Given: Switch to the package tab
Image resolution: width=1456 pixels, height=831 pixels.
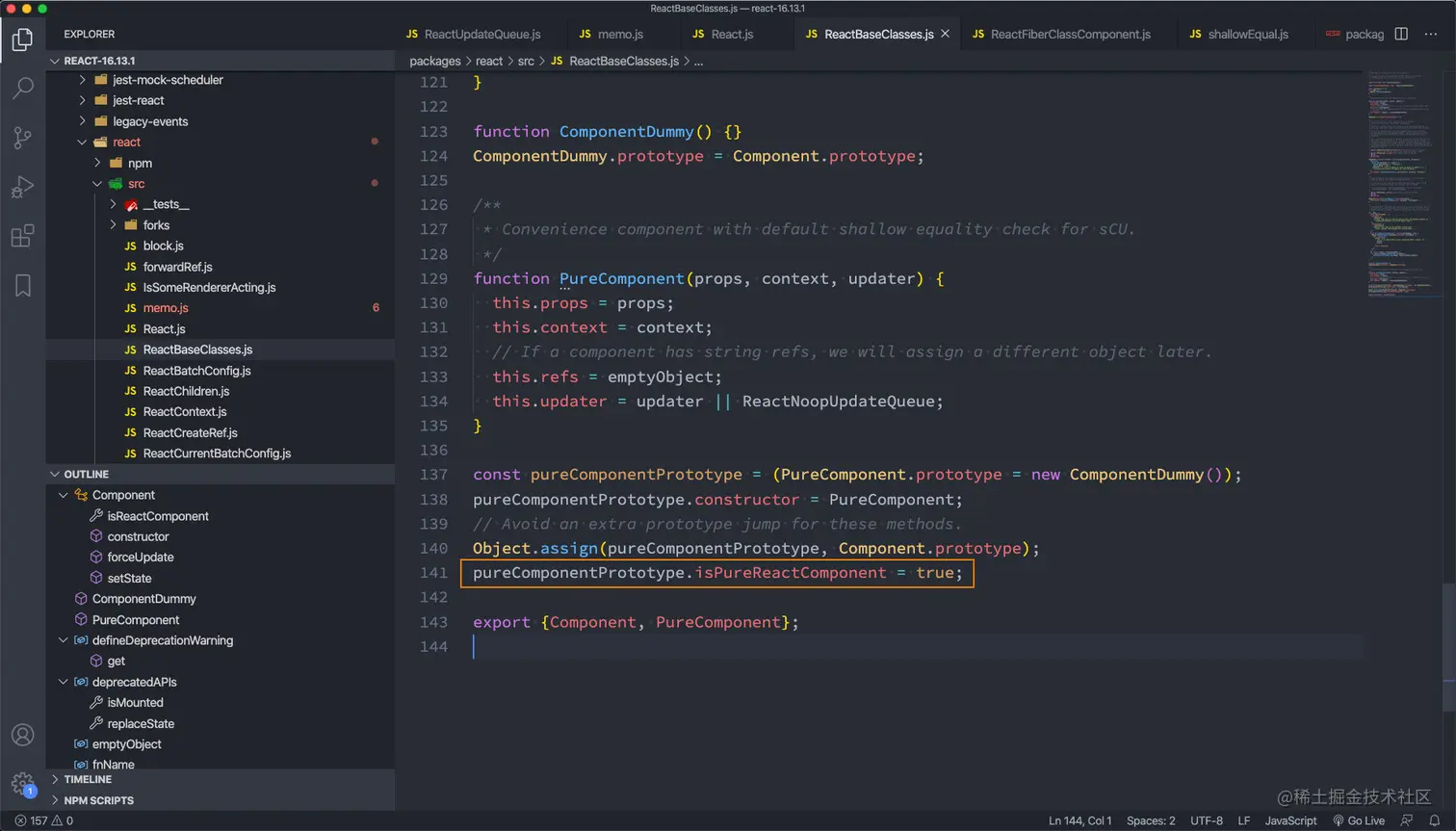Looking at the screenshot, I should [x=1354, y=34].
